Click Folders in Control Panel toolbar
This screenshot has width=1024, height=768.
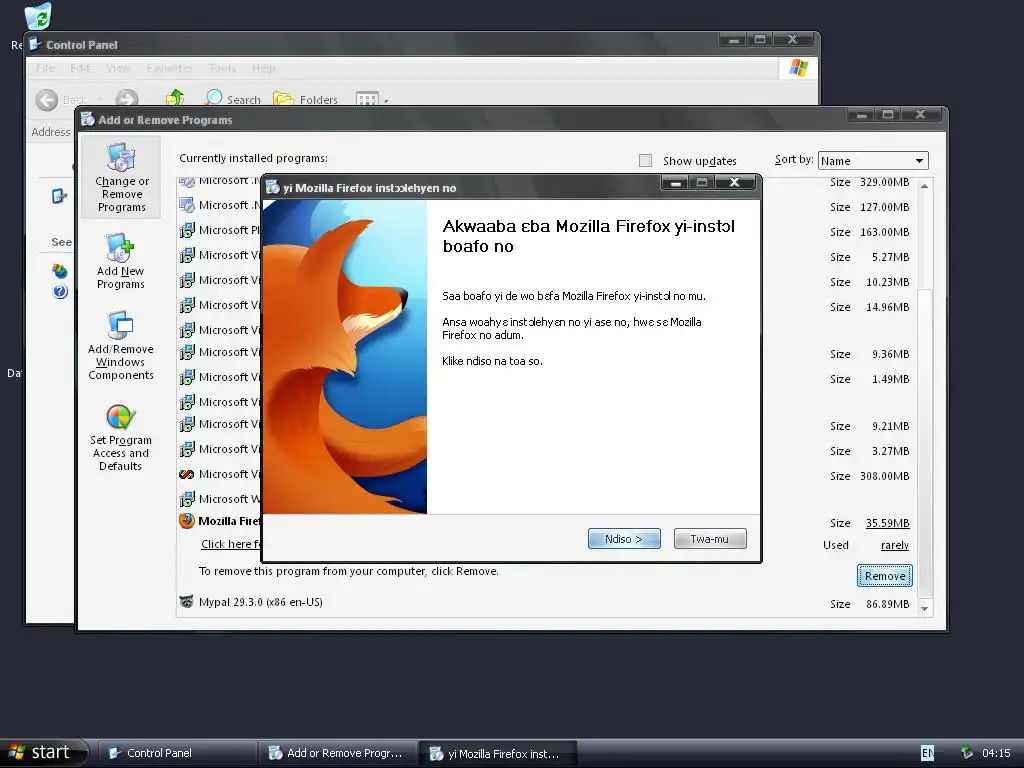click(306, 99)
